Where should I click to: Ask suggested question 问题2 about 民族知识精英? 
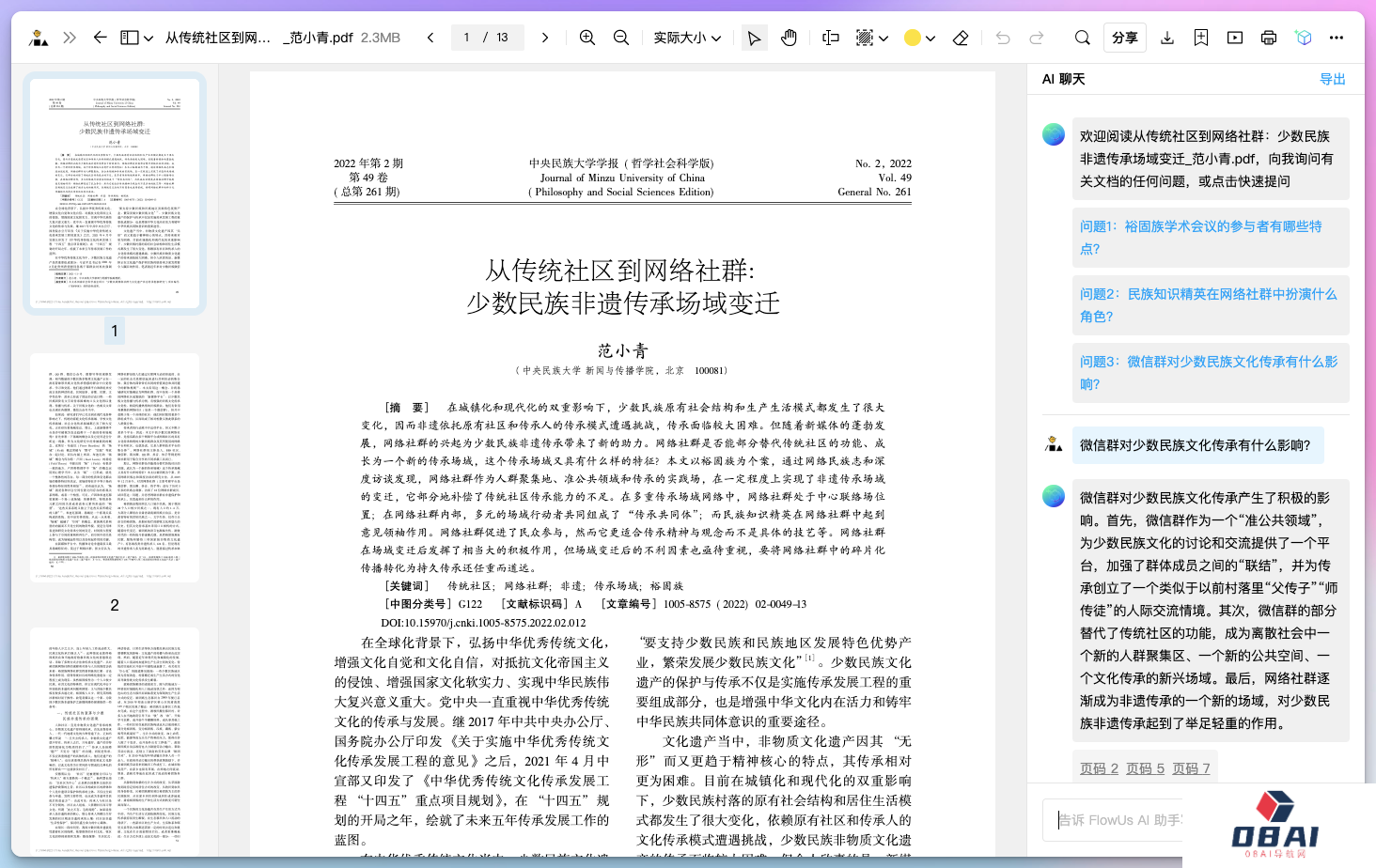coord(1211,305)
